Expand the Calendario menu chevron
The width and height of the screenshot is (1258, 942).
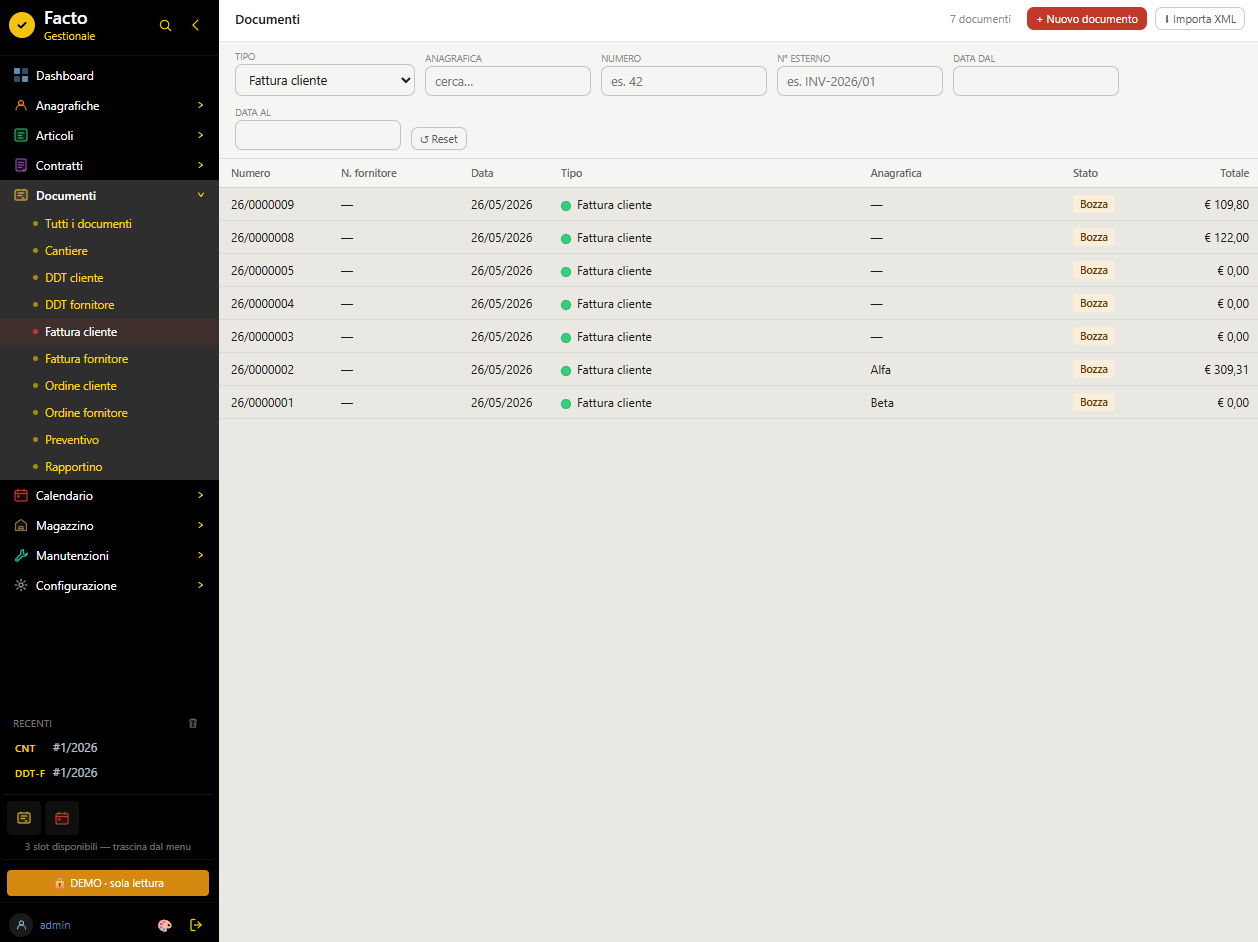200,495
